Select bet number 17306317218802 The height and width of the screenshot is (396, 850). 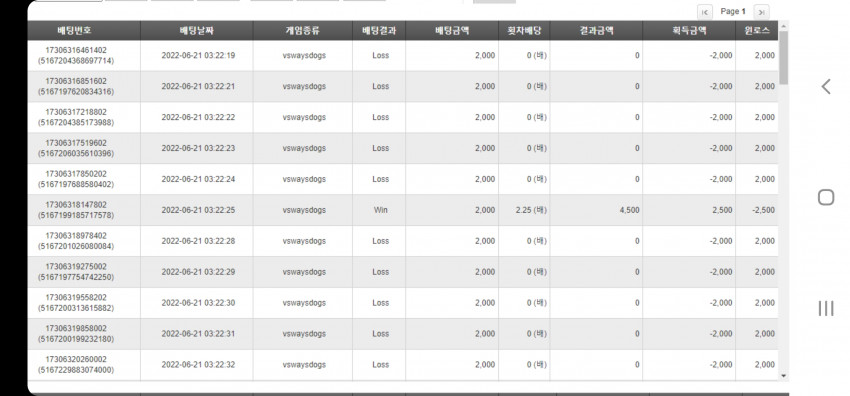pyautogui.click(x=76, y=112)
